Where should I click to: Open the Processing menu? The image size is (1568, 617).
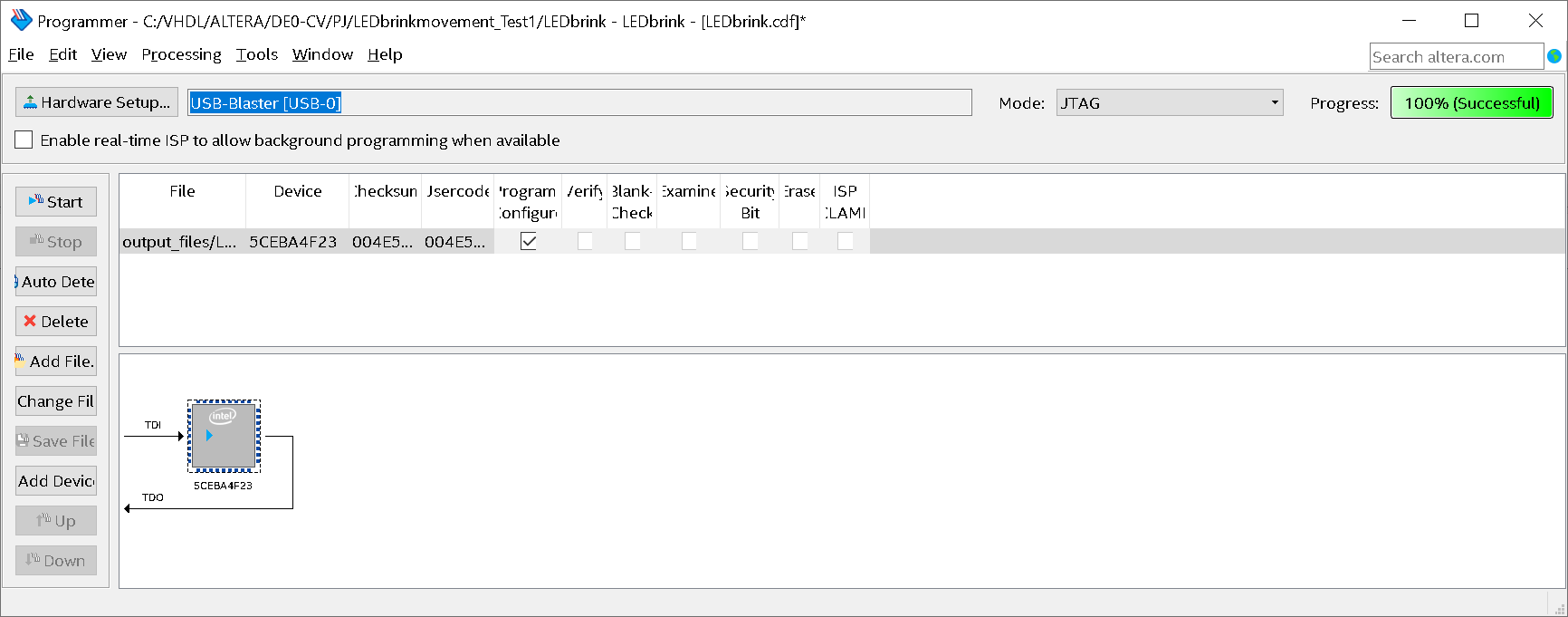[x=181, y=54]
